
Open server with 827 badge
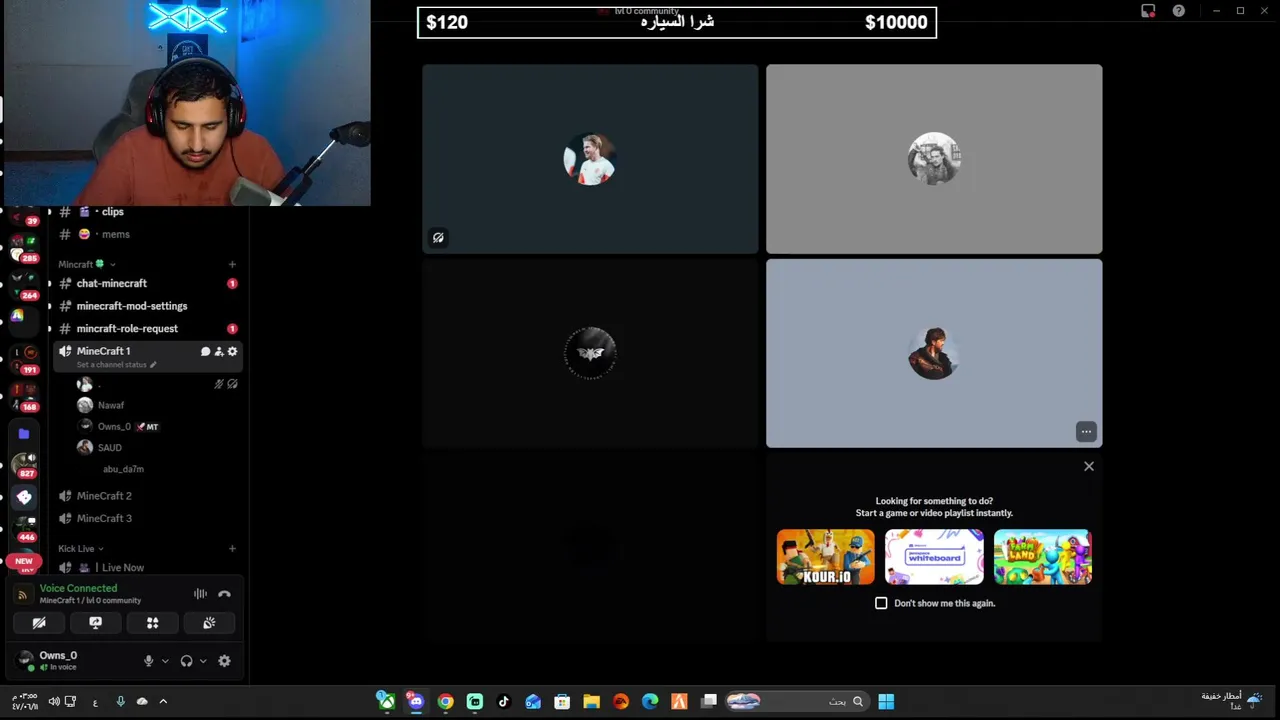(x=24, y=465)
